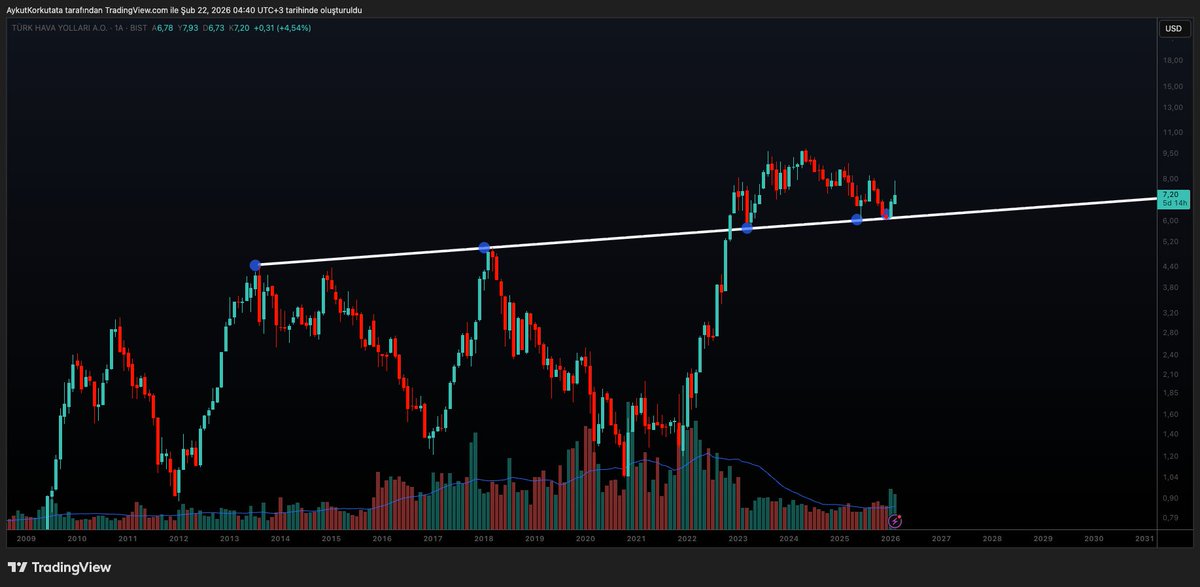Click the 2012 year label on time axis
Viewport: 1200px width, 587px height.
[x=178, y=538]
